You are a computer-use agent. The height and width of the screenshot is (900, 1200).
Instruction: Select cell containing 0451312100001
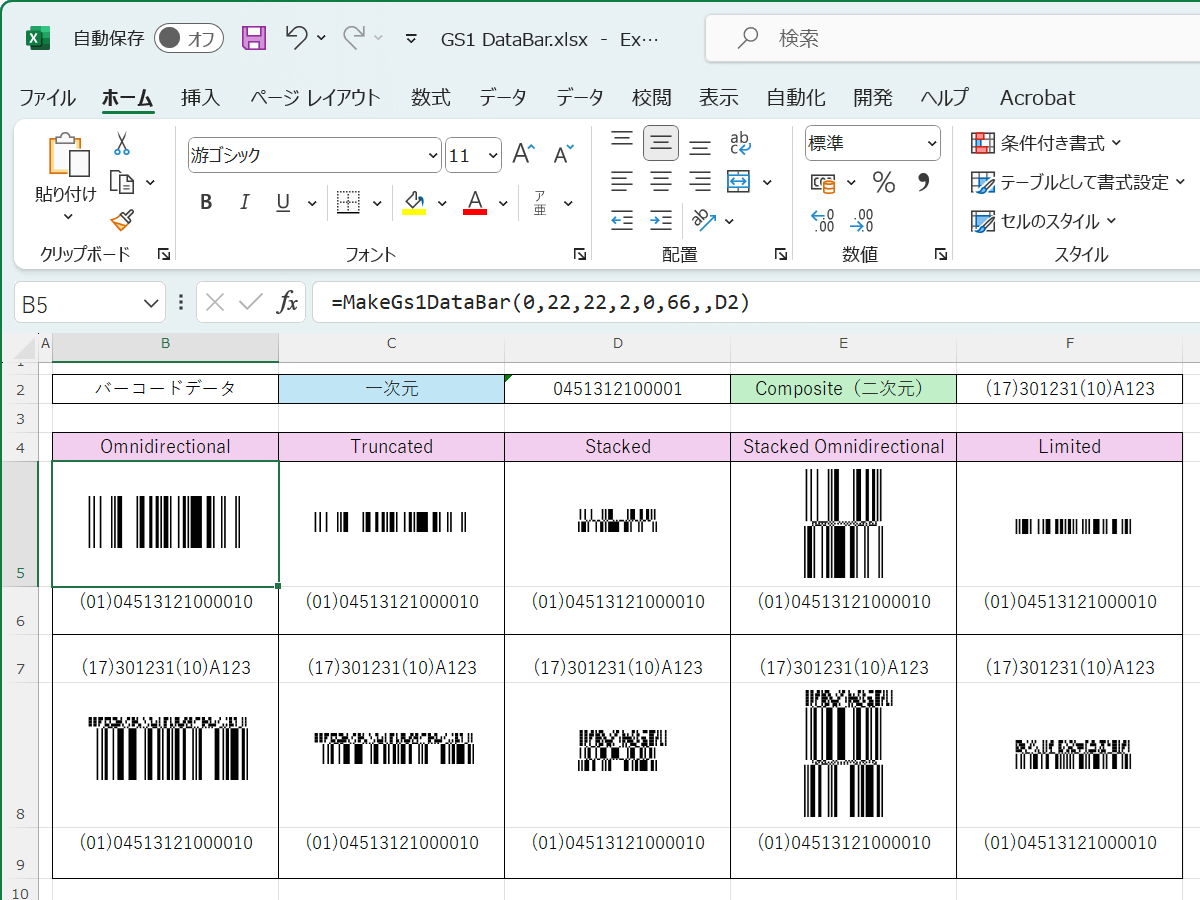pyautogui.click(x=617, y=389)
